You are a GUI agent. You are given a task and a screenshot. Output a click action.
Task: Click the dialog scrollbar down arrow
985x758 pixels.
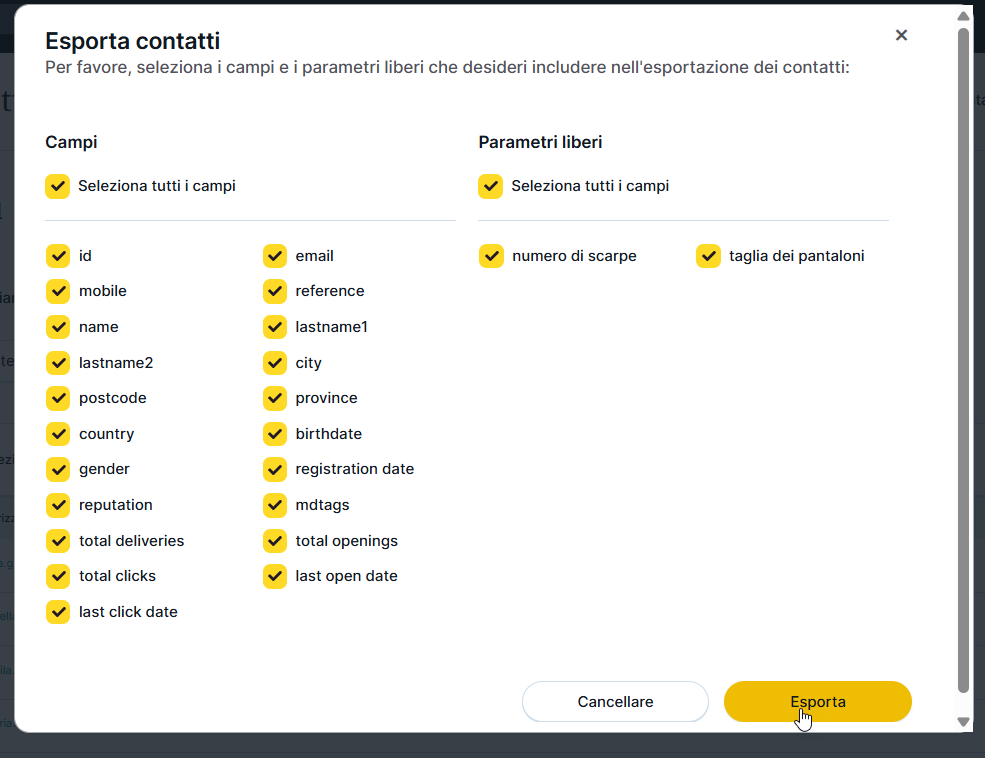[x=963, y=721]
